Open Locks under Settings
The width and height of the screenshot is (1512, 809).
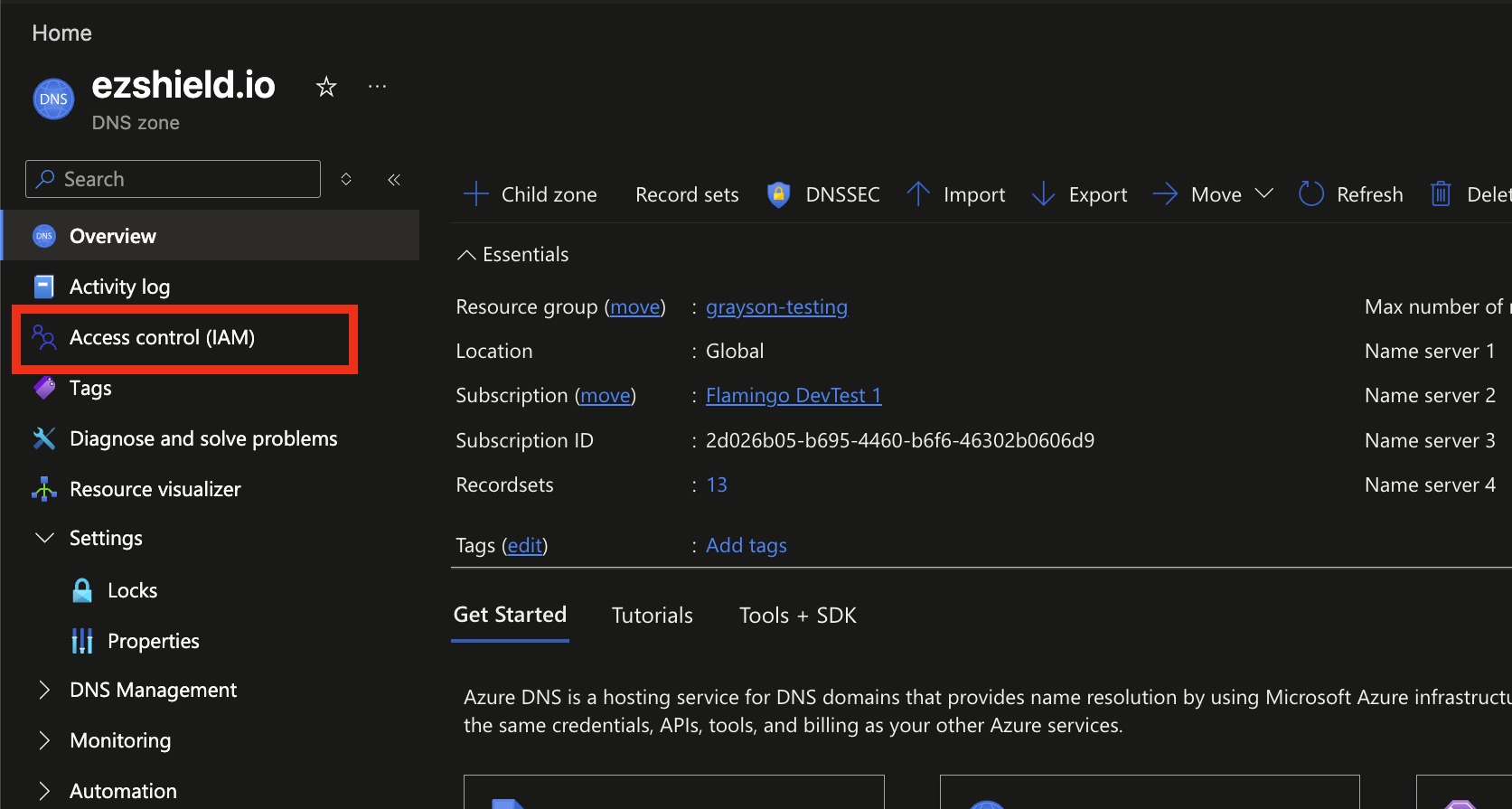click(132, 590)
